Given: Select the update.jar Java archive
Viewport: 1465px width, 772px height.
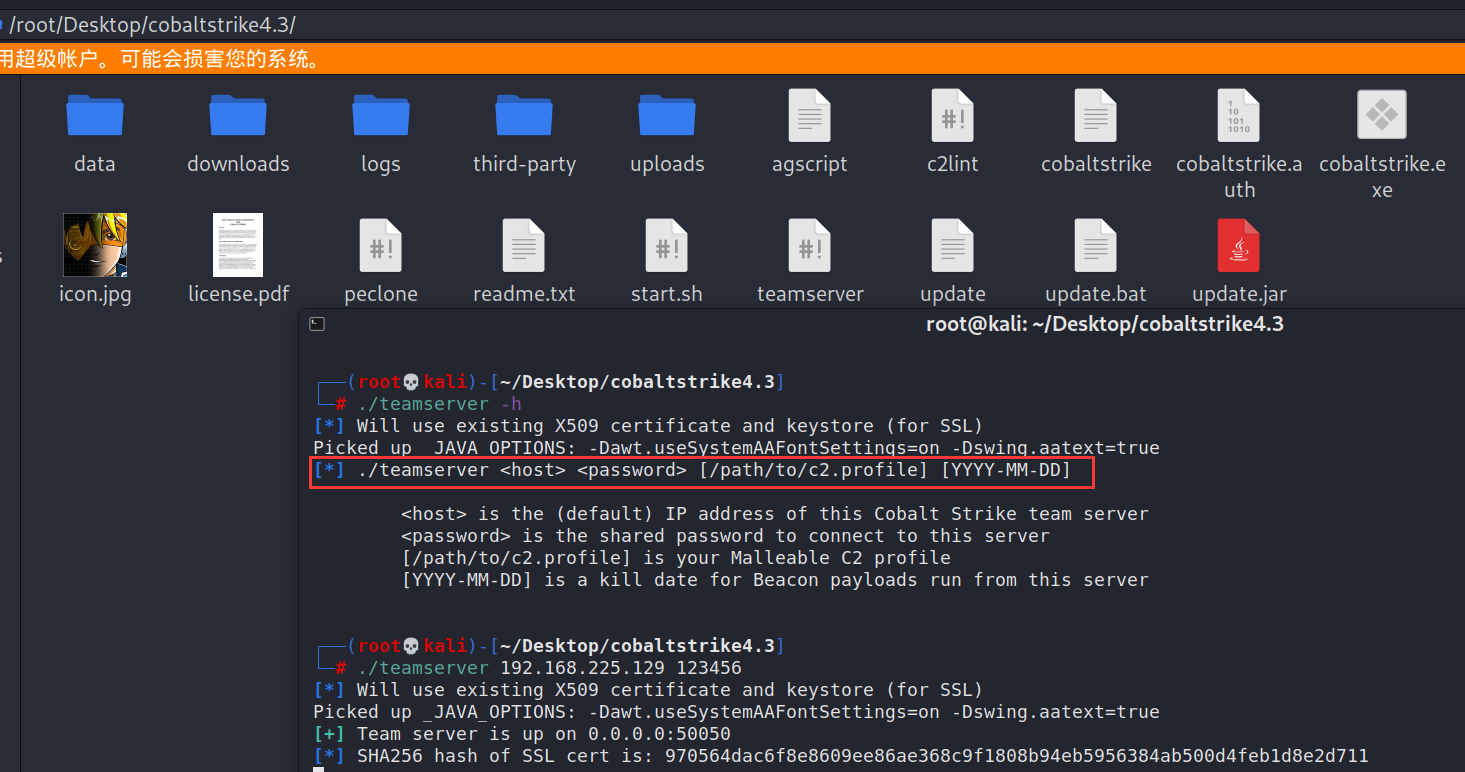Looking at the screenshot, I should click(x=1239, y=245).
